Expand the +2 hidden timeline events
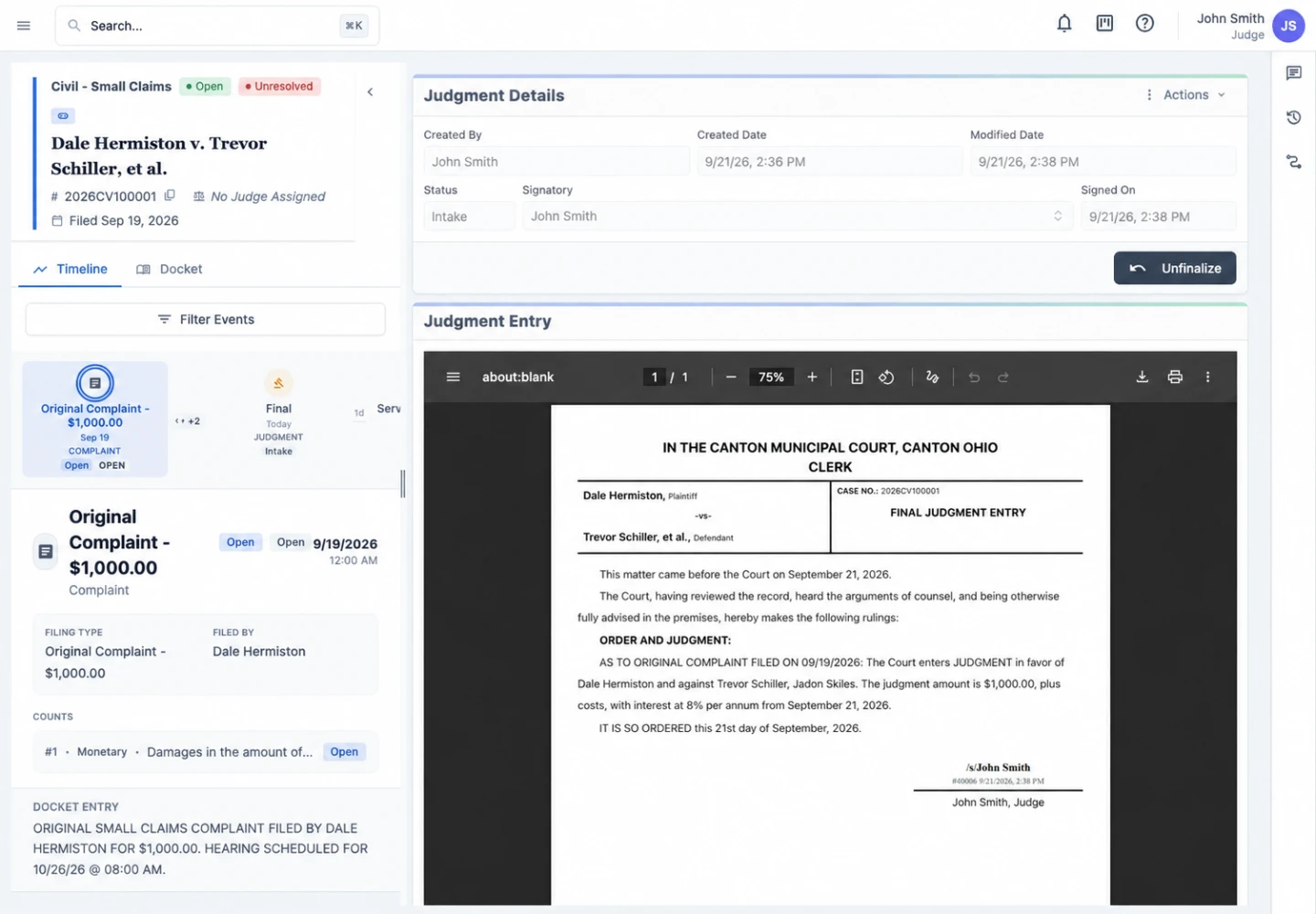The image size is (1316, 914). (x=187, y=421)
